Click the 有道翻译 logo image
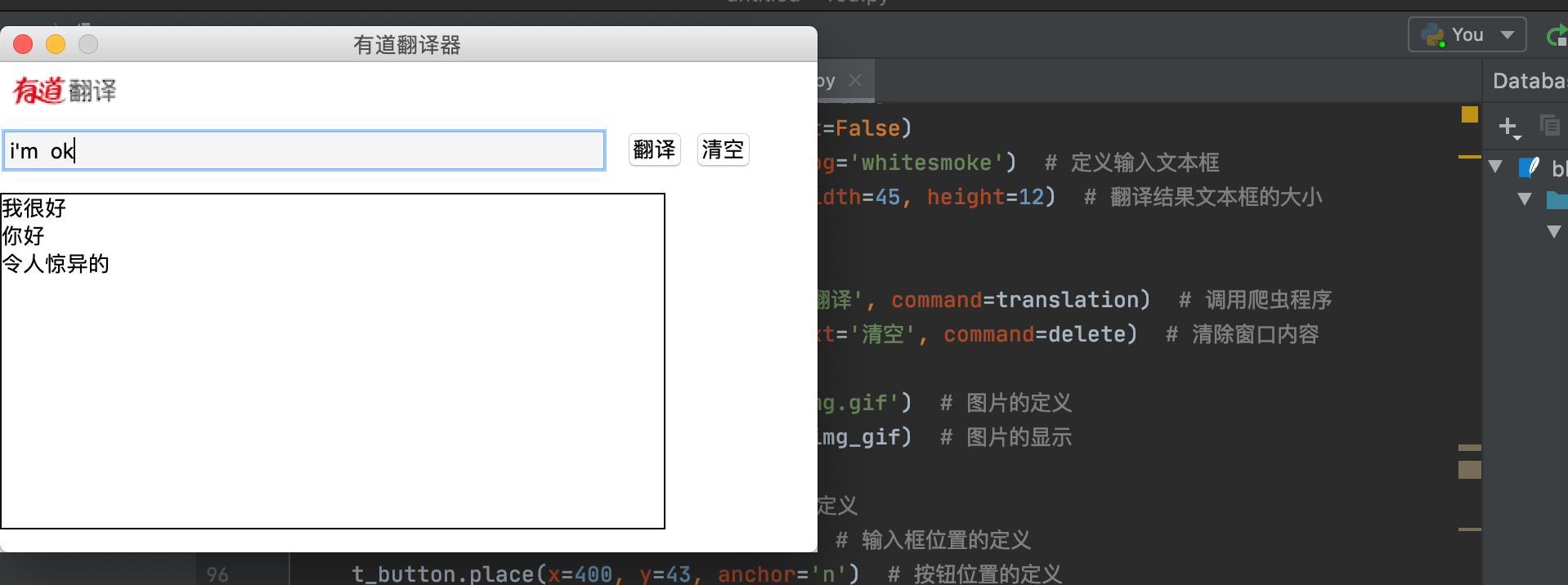This screenshot has width=1568, height=585. 65,90
